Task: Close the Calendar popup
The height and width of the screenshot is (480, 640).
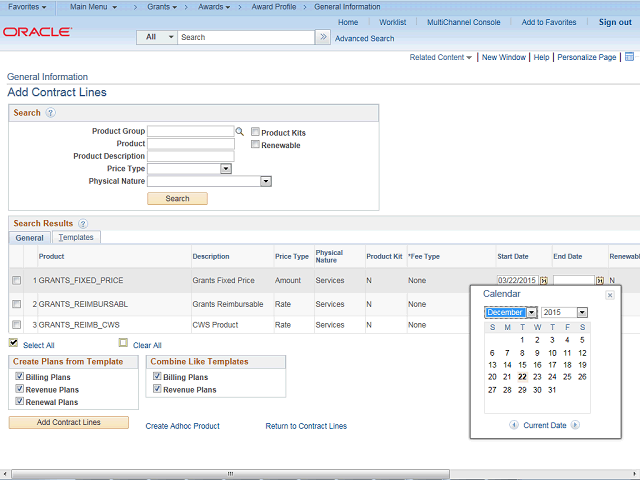Action: click(x=610, y=295)
